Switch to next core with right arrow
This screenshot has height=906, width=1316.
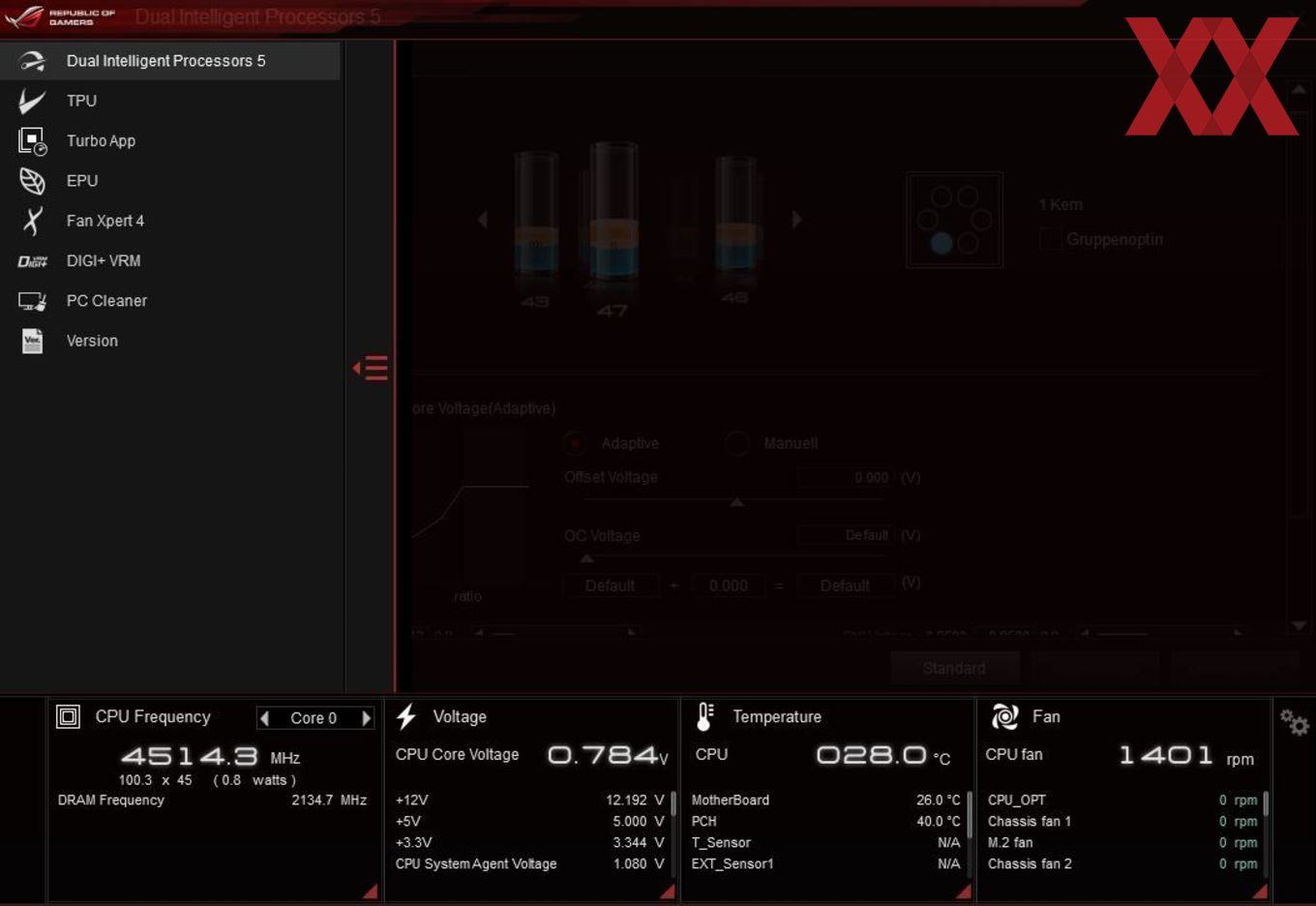click(x=366, y=718)
